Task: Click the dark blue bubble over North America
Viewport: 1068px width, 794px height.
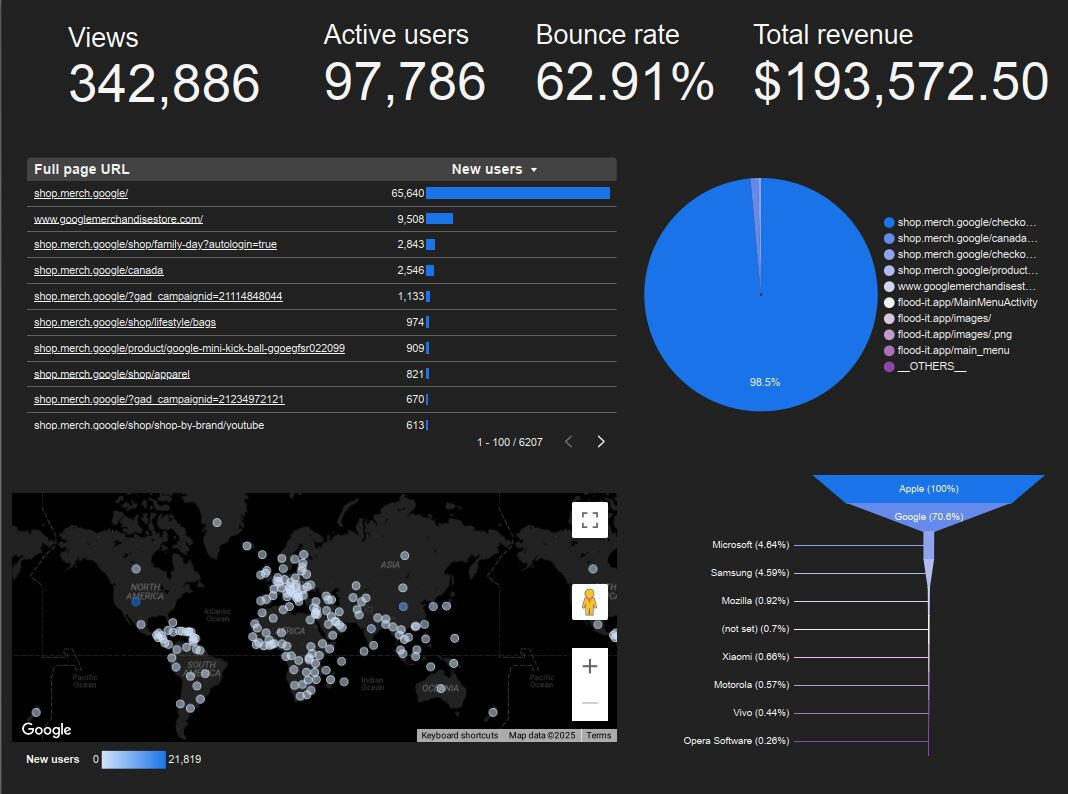Action: pyautogui.click(x=136, y=601)
